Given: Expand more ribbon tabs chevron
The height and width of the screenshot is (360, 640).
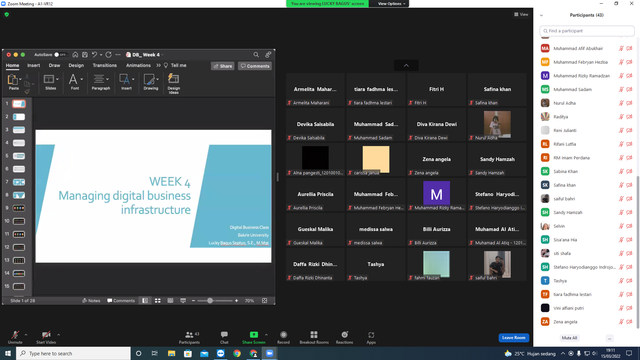Looking at the screenshot, I should pos(158,65).
